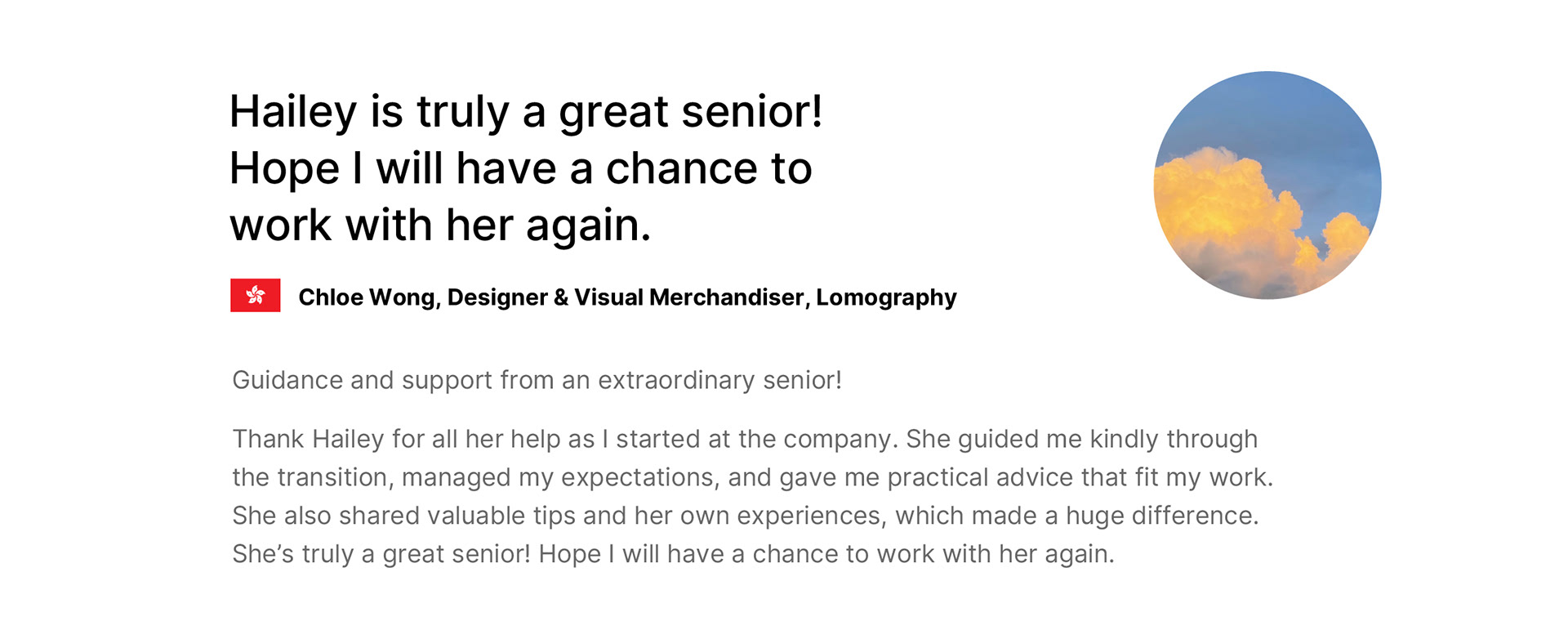The height and width of the screenshot is (639, 1568).
Task: Click the paragraph line starting "She also shared"
Action: tap(745, 516)
